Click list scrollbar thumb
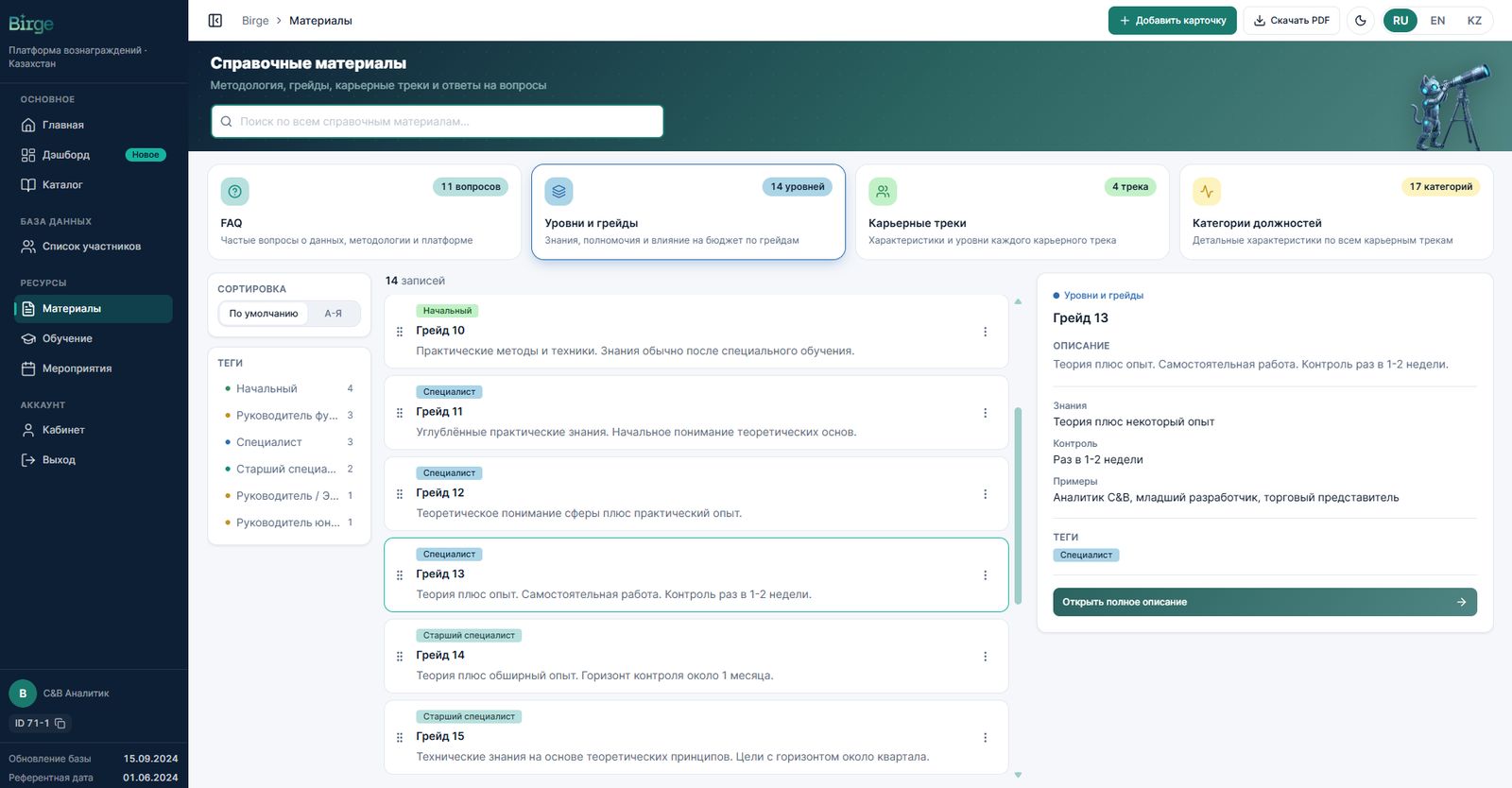The image size is (1512, 788). [x=1018, y=506]
